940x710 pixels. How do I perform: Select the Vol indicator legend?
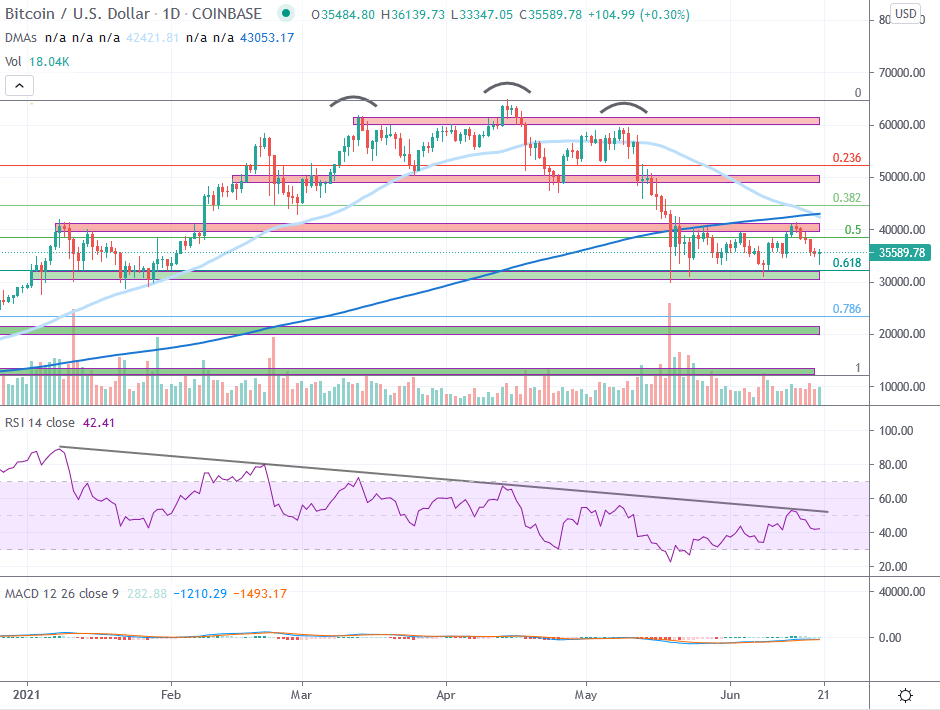[15, 62]
